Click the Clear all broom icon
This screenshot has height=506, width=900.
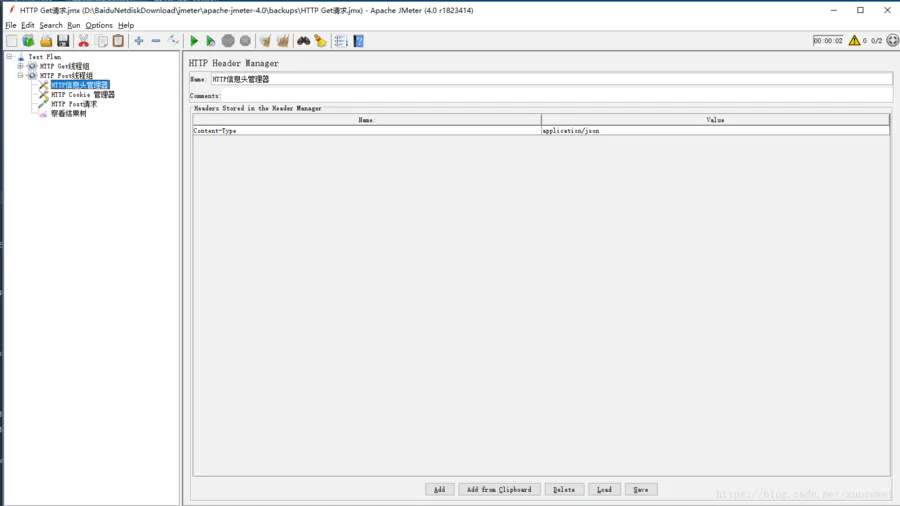[282, 41]
